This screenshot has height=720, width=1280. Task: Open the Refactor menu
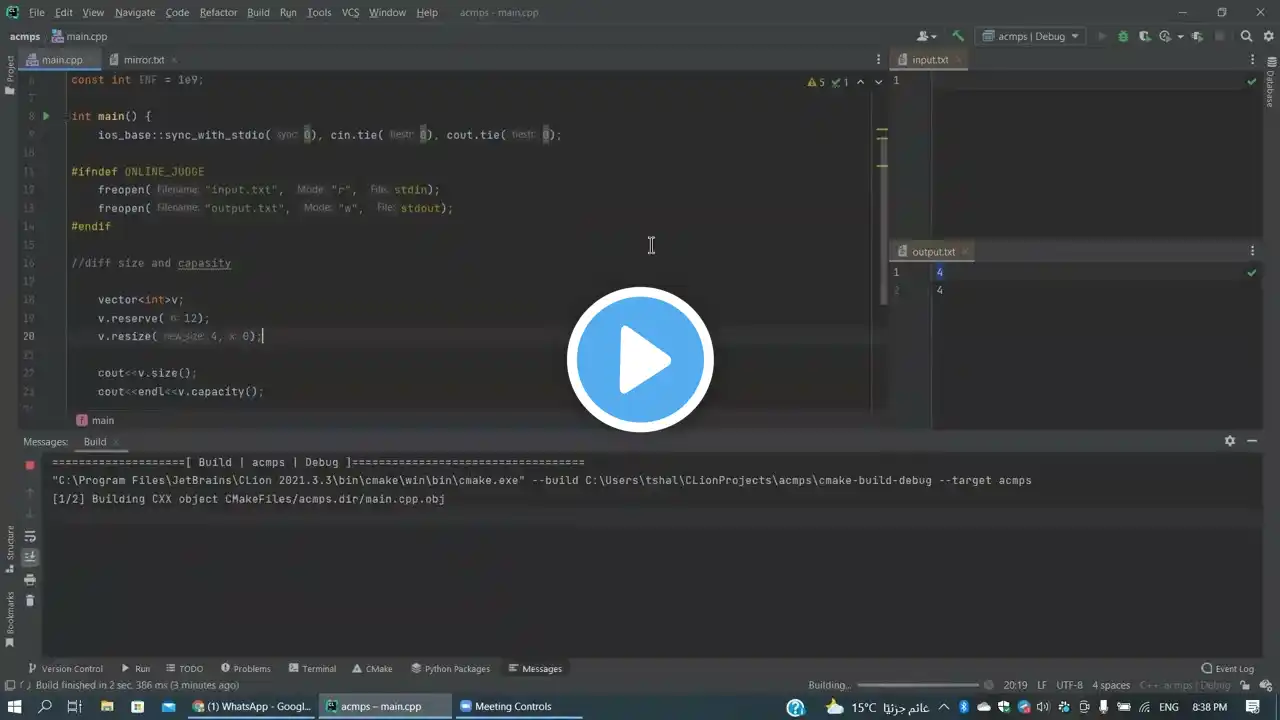(x=218, y=12)
